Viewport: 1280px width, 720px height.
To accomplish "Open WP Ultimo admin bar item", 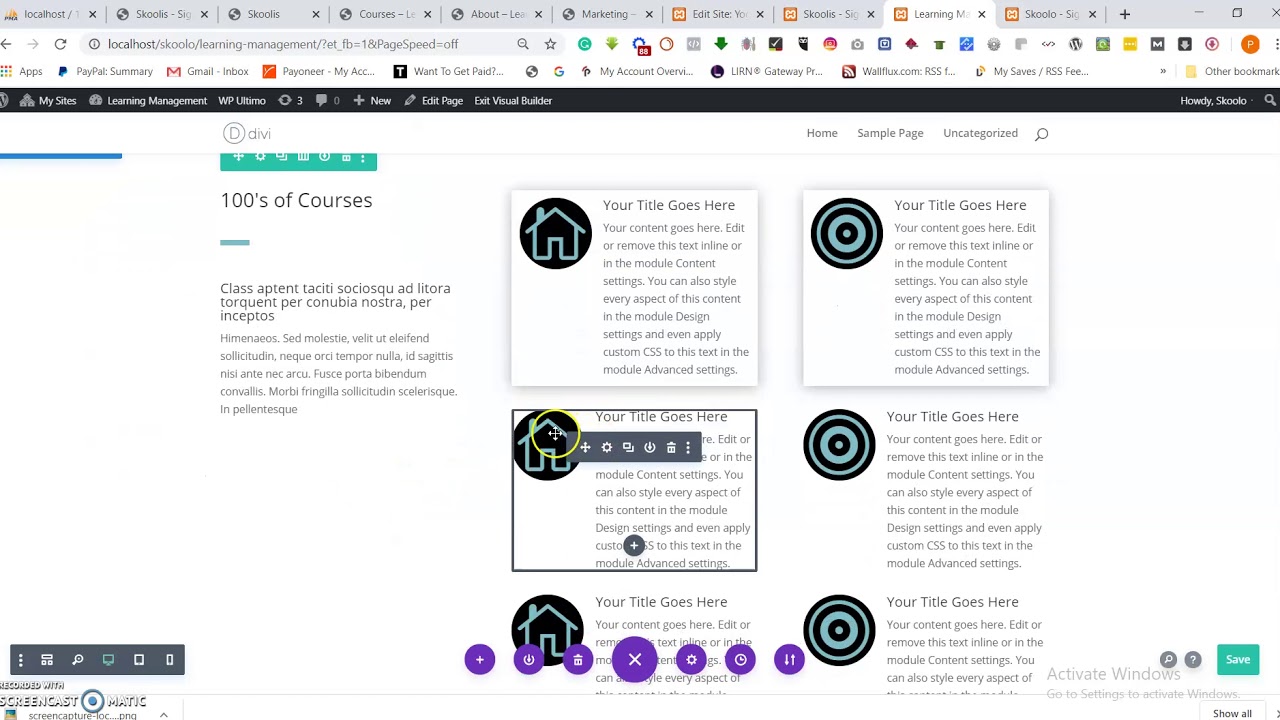I will pos(241,101).
